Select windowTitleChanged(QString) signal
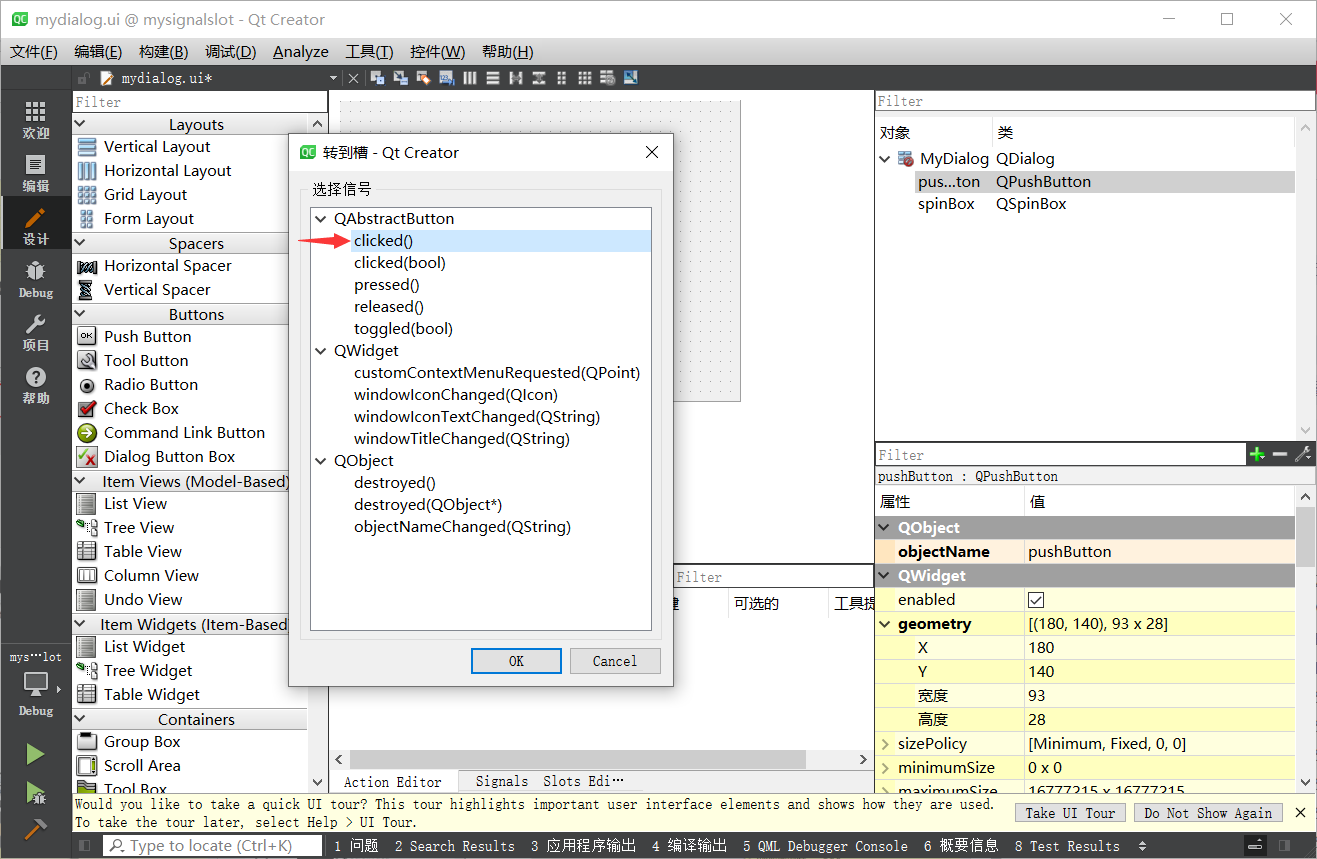Image resolution: width=1317 pixels, height=859 pixels. pyautogui.click(x=462, y=439)
